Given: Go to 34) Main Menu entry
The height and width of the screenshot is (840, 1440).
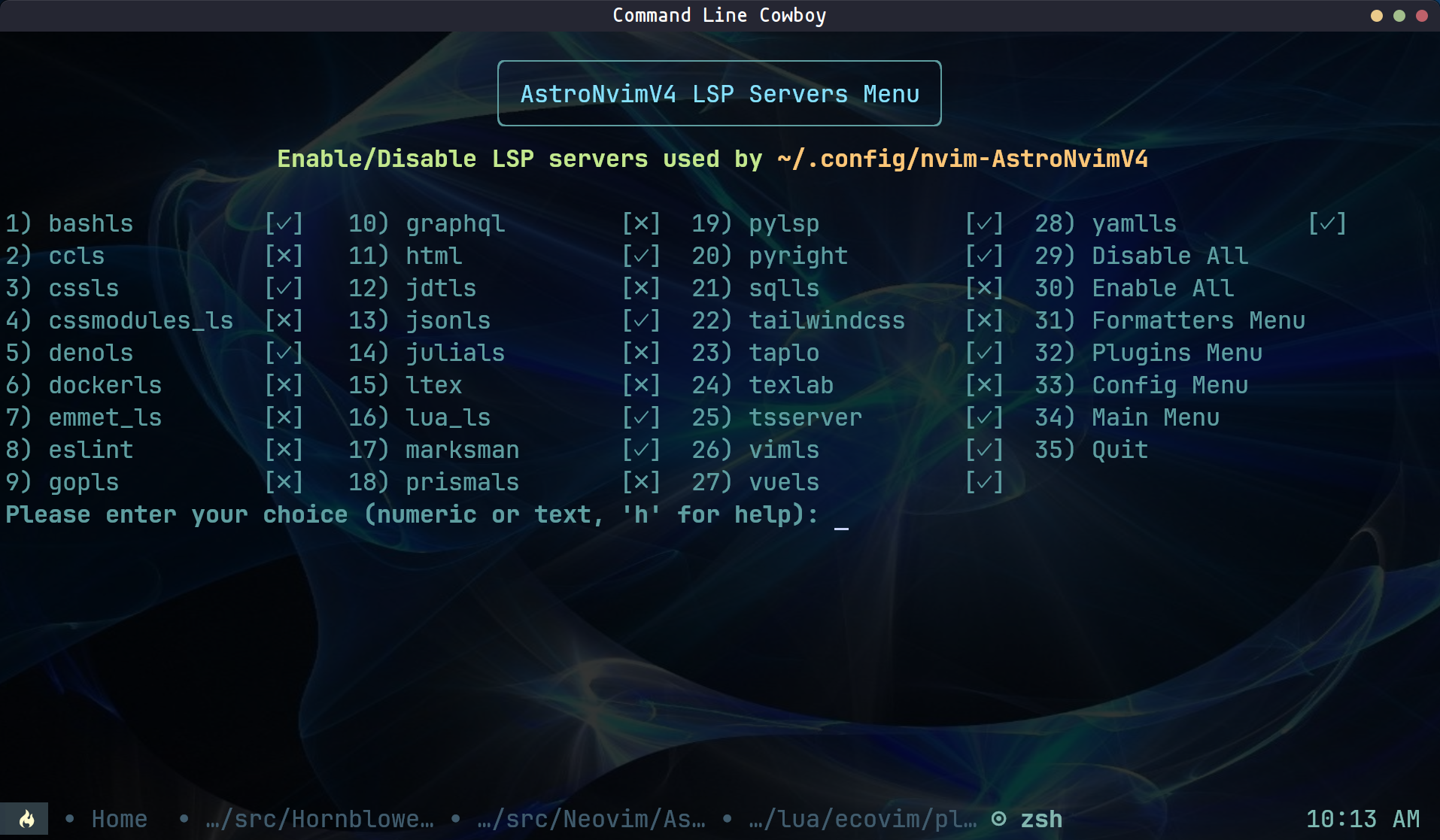Looking at the screenshot, I should click(x=1127, y=417).
